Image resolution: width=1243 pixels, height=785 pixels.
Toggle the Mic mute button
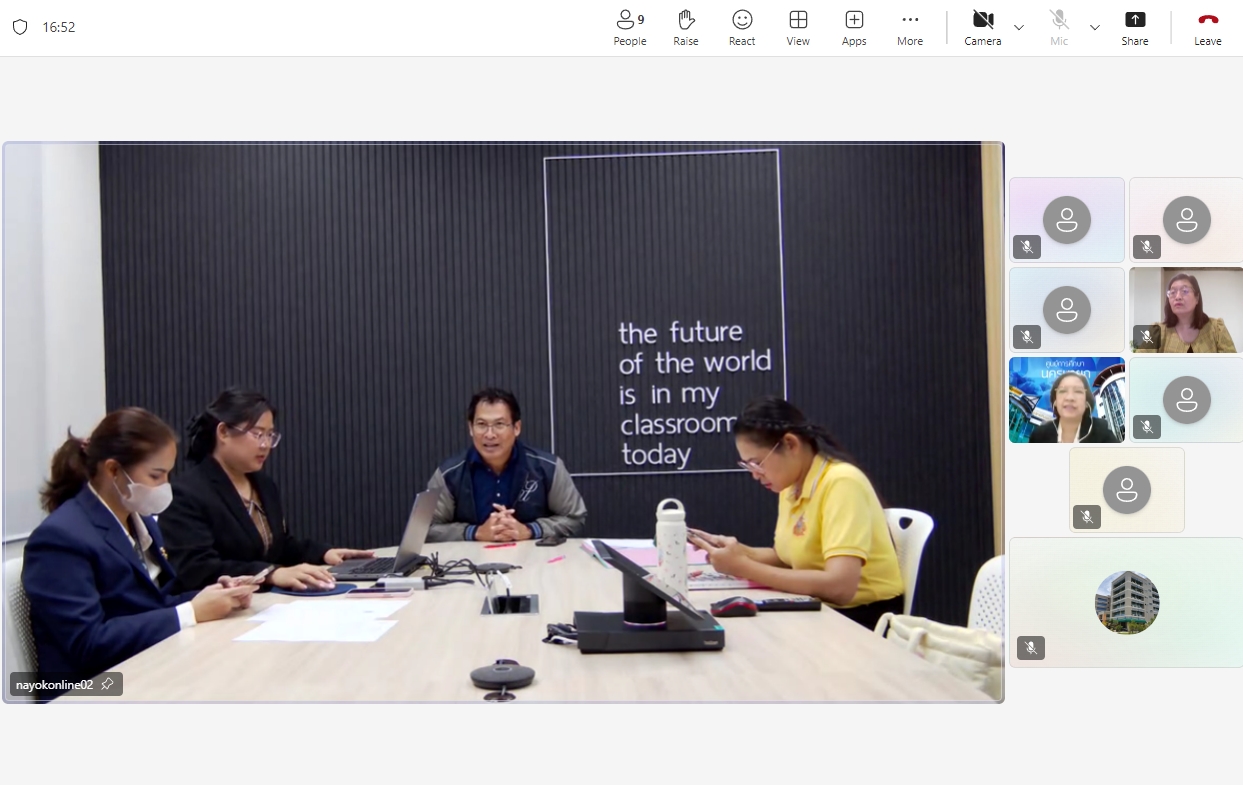[x=1058, y=28]
